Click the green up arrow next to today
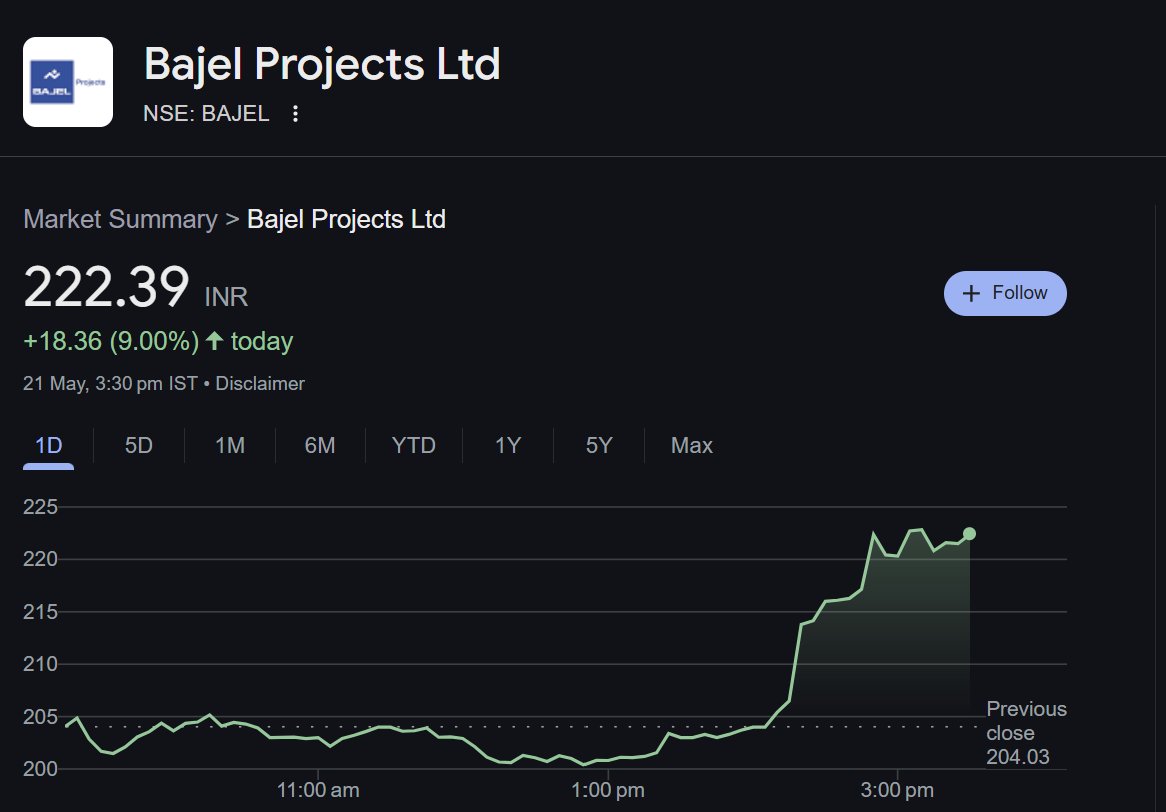This screenshot has width=1166, height=812. (214, 341)
